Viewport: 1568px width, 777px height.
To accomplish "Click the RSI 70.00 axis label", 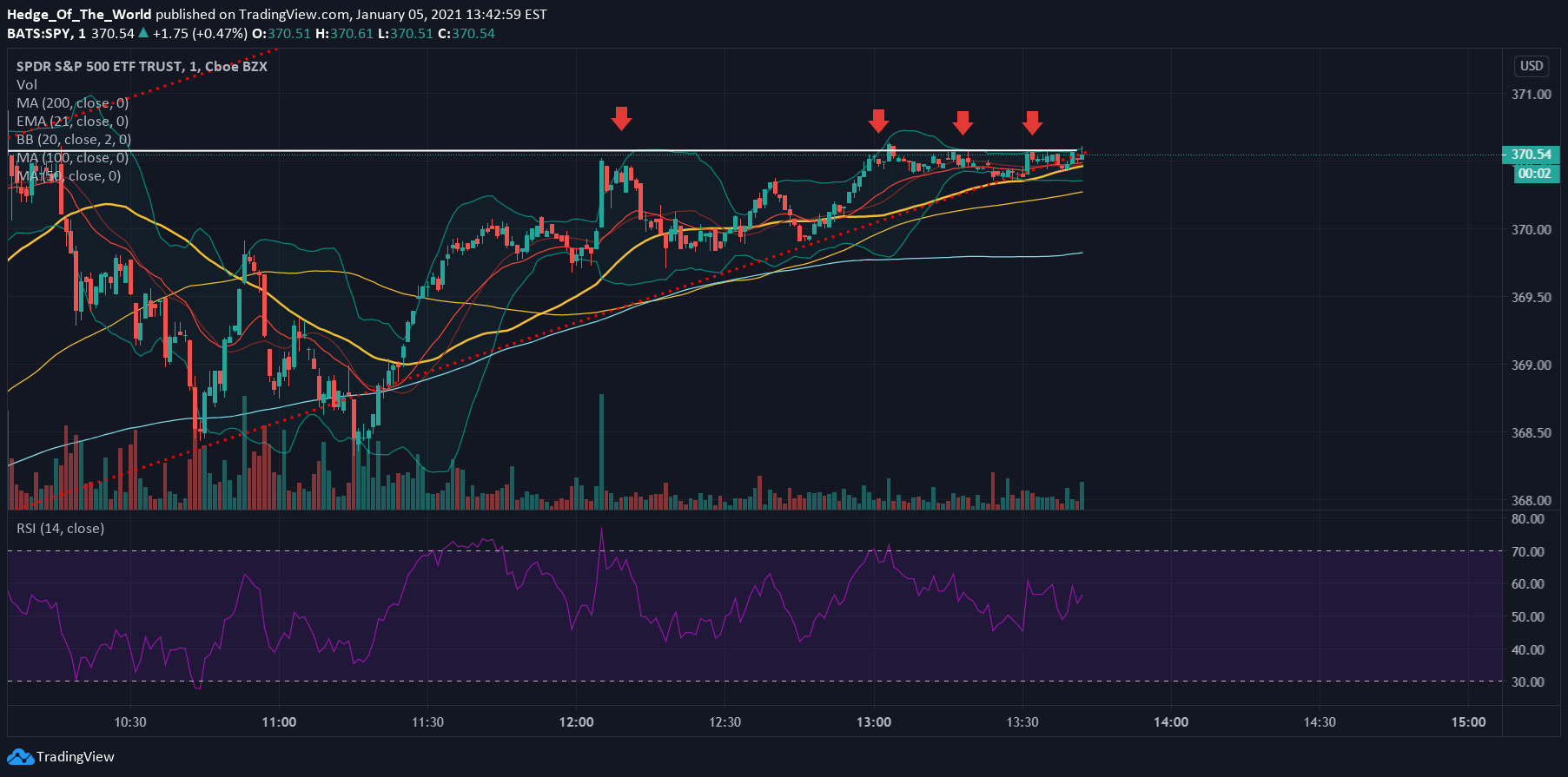I will [x=1528, y=551].
